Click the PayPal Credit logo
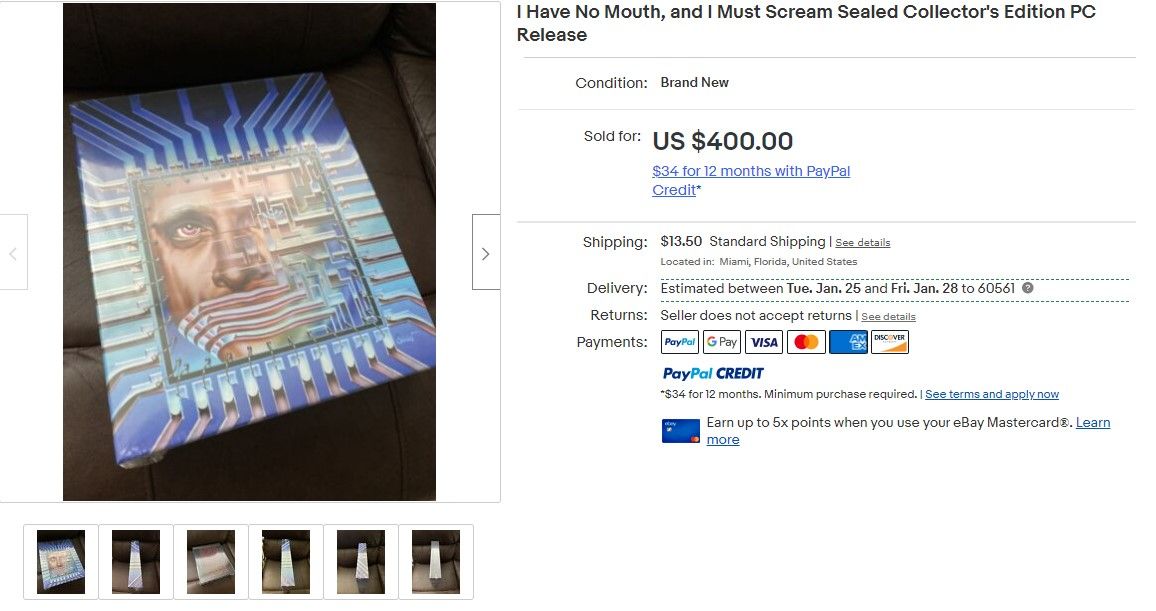This screenshot has width=1156, height=611. (713, 373)
